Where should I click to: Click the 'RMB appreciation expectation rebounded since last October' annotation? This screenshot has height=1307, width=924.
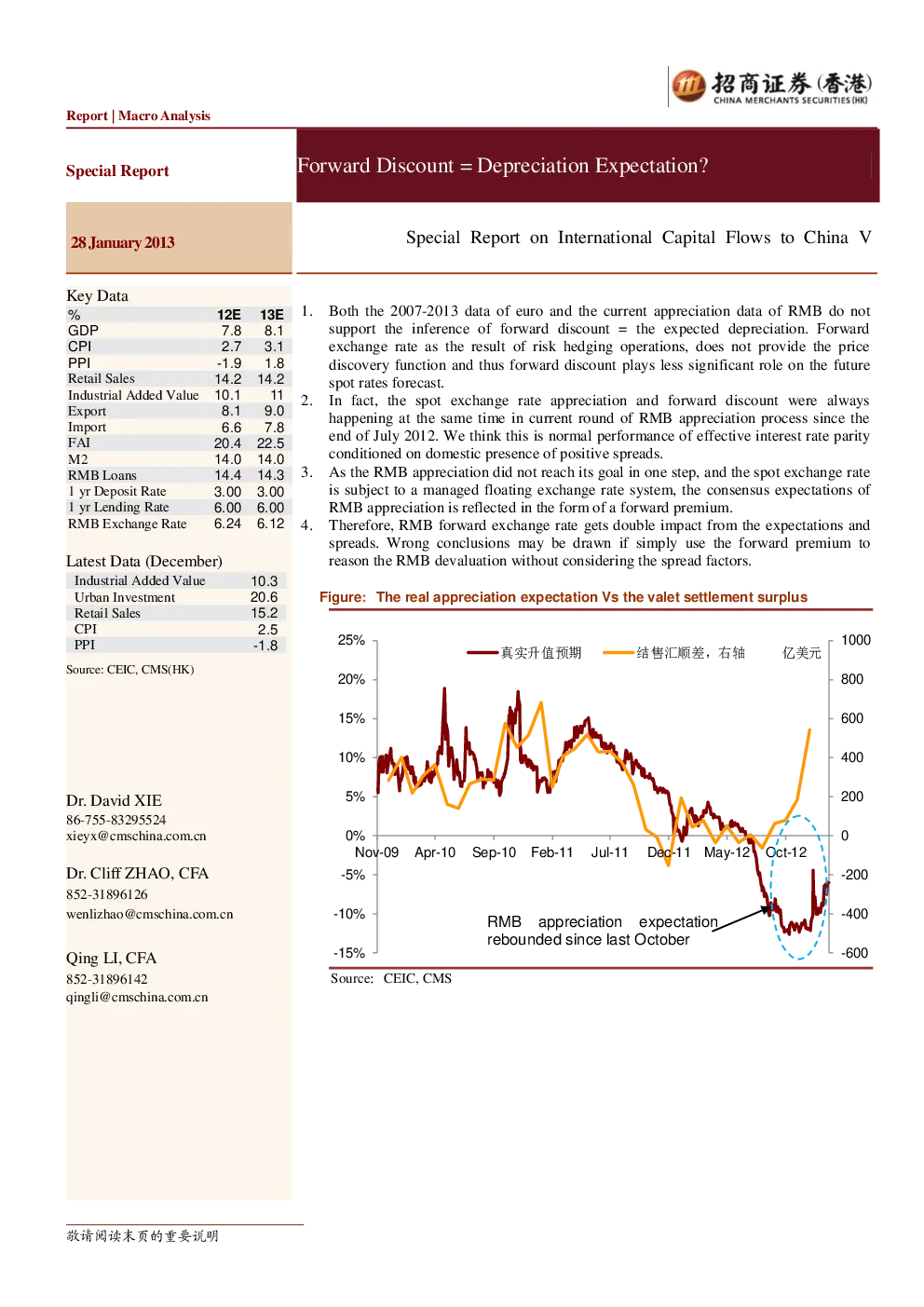602,931
